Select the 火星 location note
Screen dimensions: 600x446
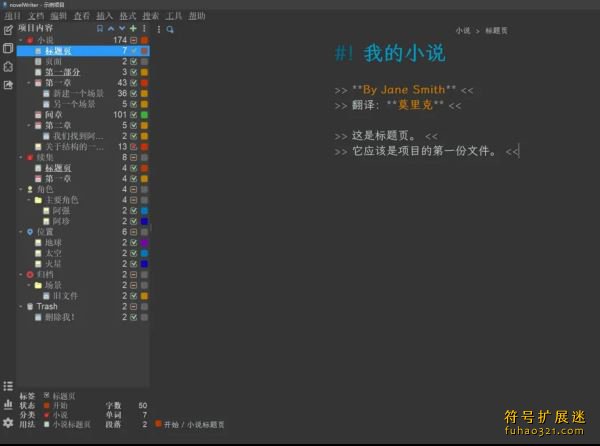53,264
